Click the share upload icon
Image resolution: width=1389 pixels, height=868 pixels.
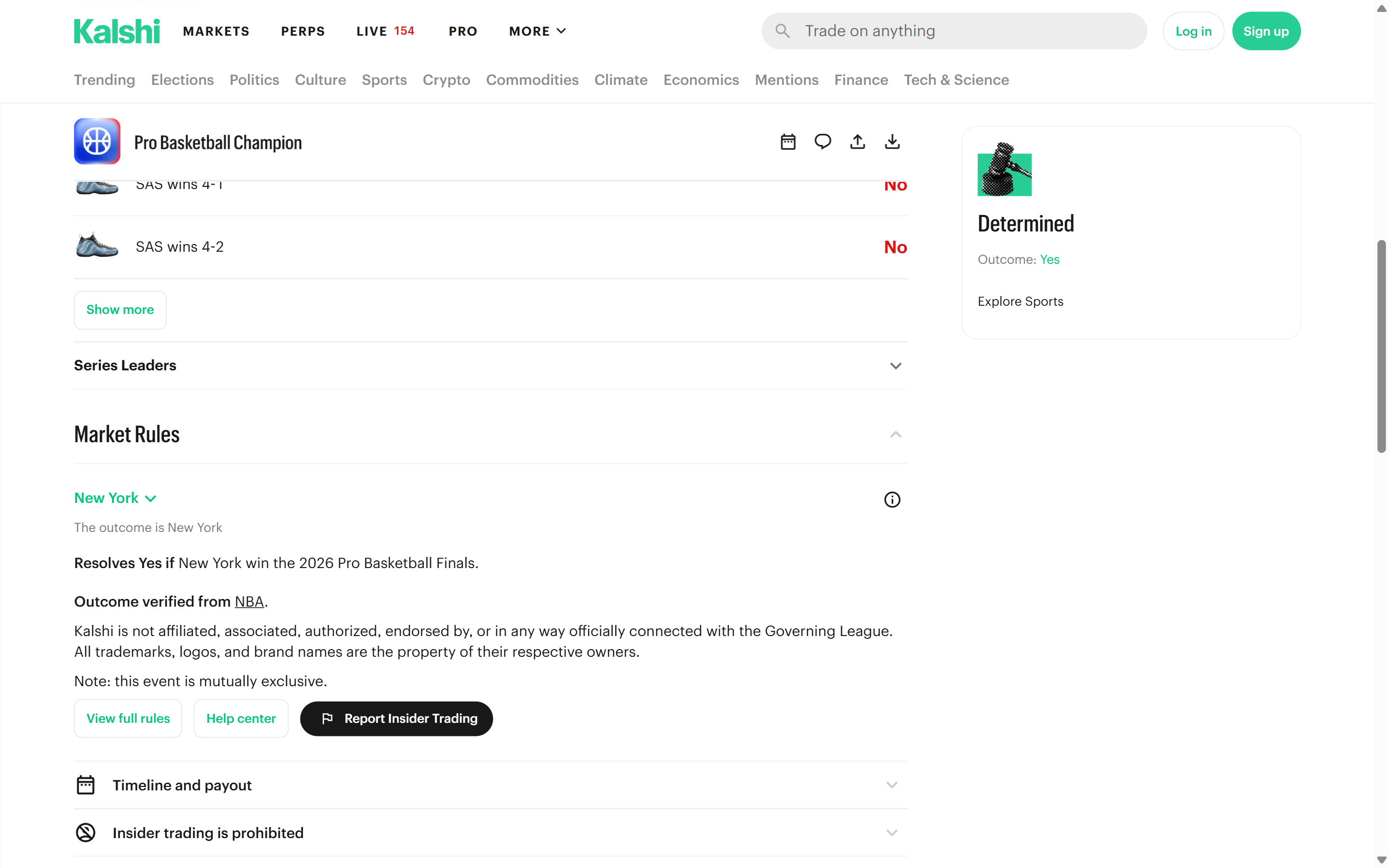pos(858,142)
